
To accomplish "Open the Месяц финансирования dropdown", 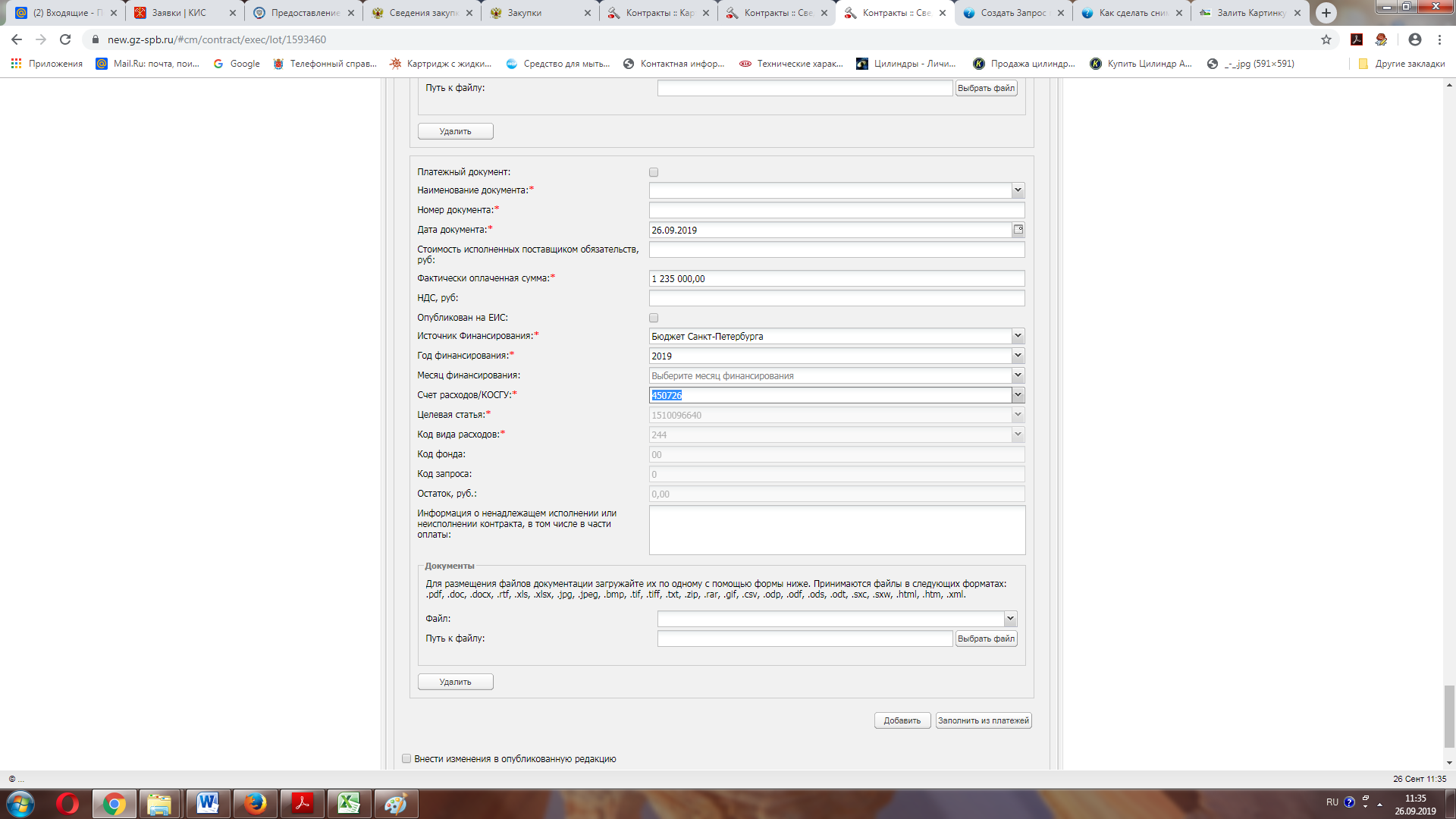I will coord(1018,375).
